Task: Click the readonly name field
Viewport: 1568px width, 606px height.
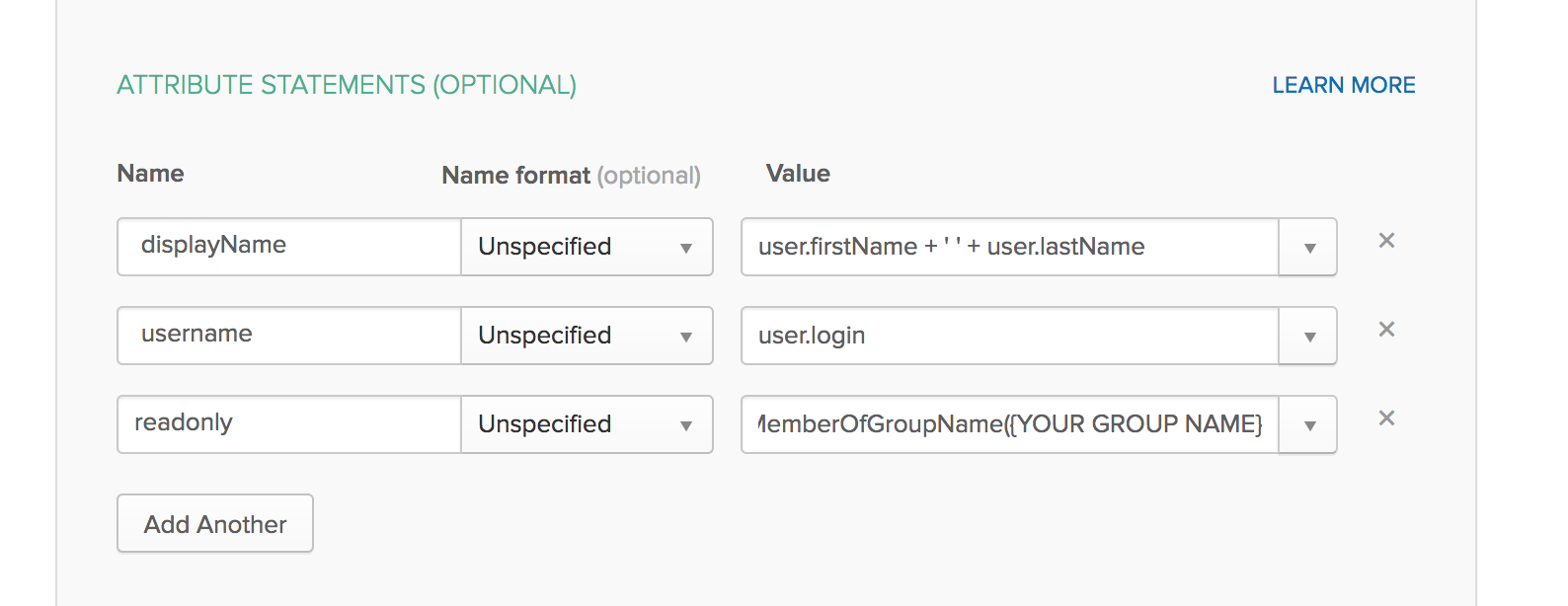Action: (x=288, y=423)
